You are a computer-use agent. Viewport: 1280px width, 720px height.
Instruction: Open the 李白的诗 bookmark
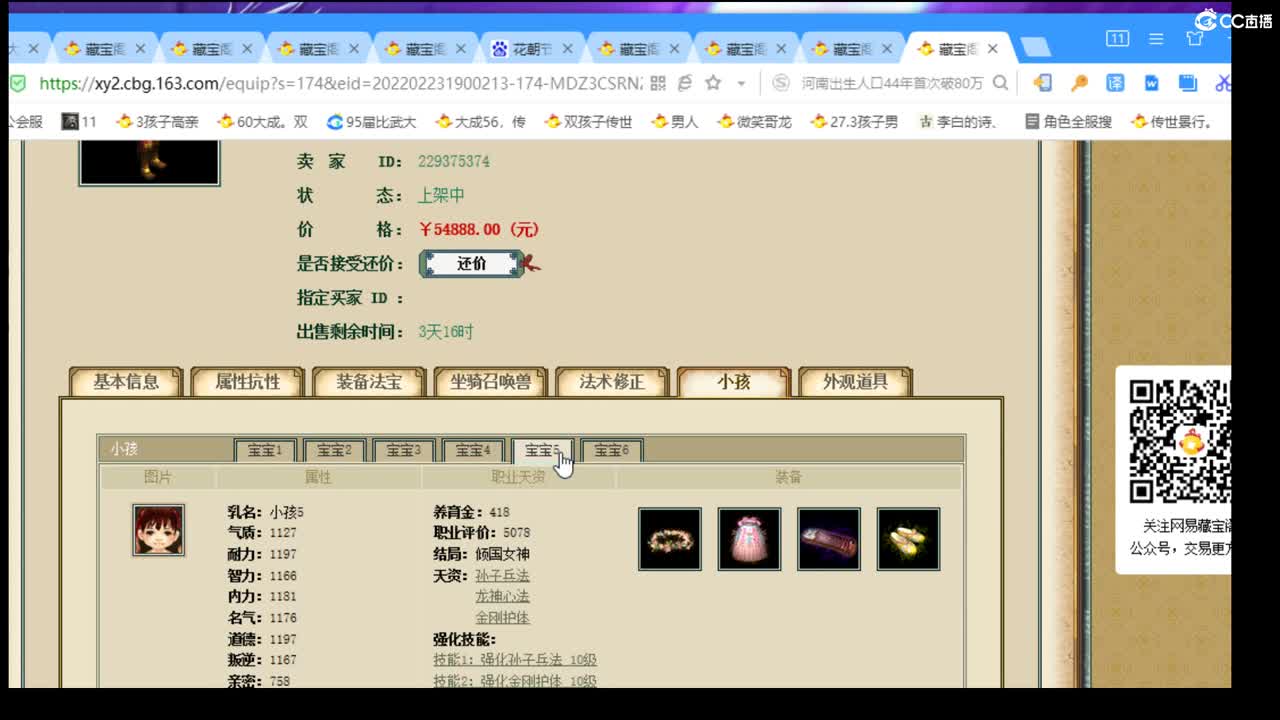click(x=957, y=122)
